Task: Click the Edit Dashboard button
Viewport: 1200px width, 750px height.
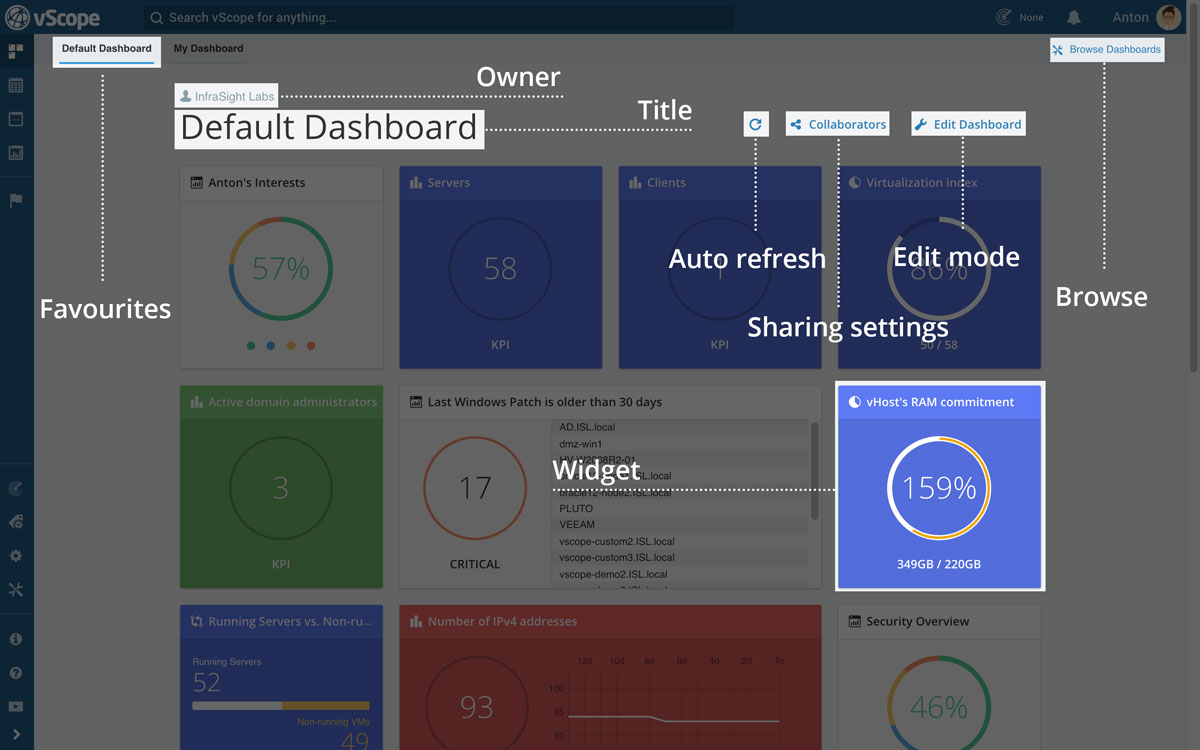Action: 968,124
